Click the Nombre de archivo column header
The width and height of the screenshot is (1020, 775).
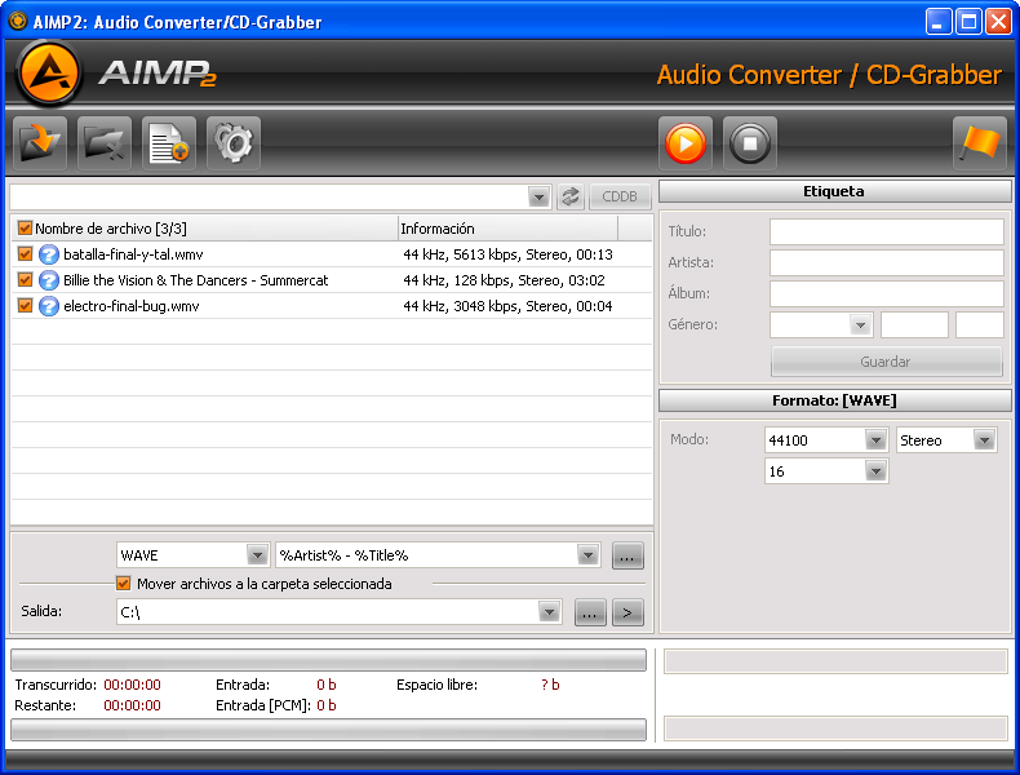coord(205,228)
